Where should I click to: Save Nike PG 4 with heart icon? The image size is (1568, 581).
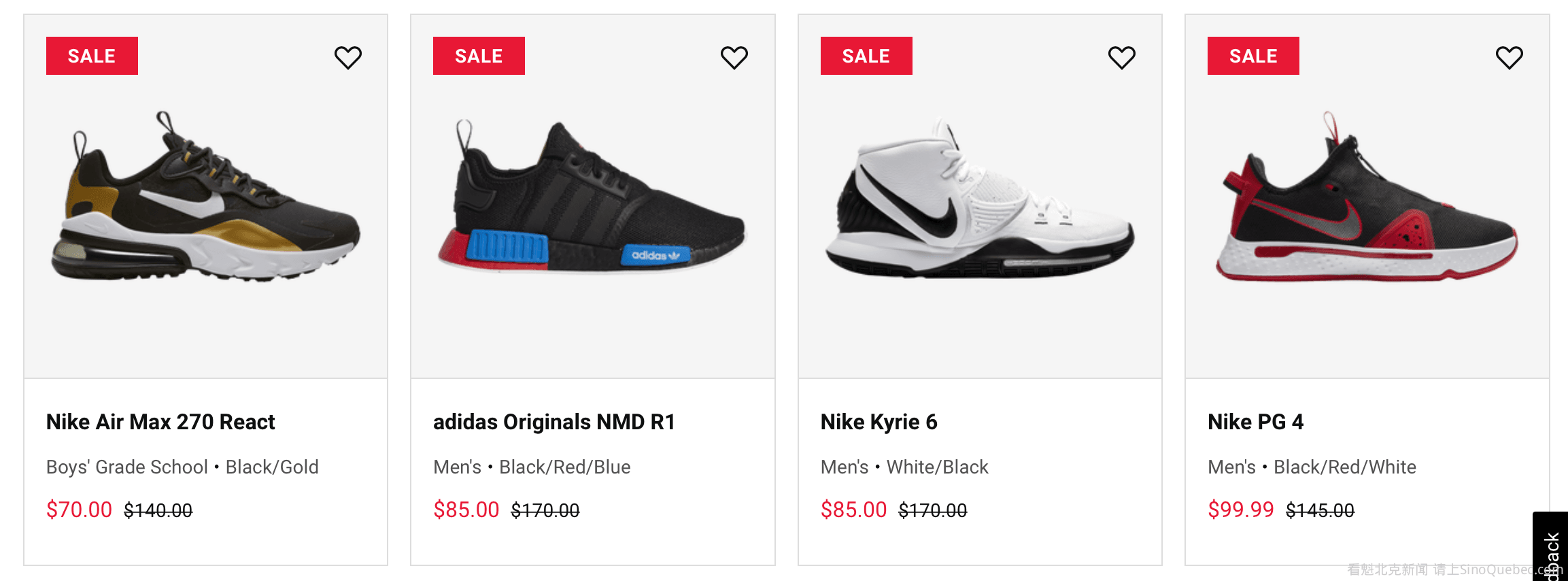[x=1509, y=58]
